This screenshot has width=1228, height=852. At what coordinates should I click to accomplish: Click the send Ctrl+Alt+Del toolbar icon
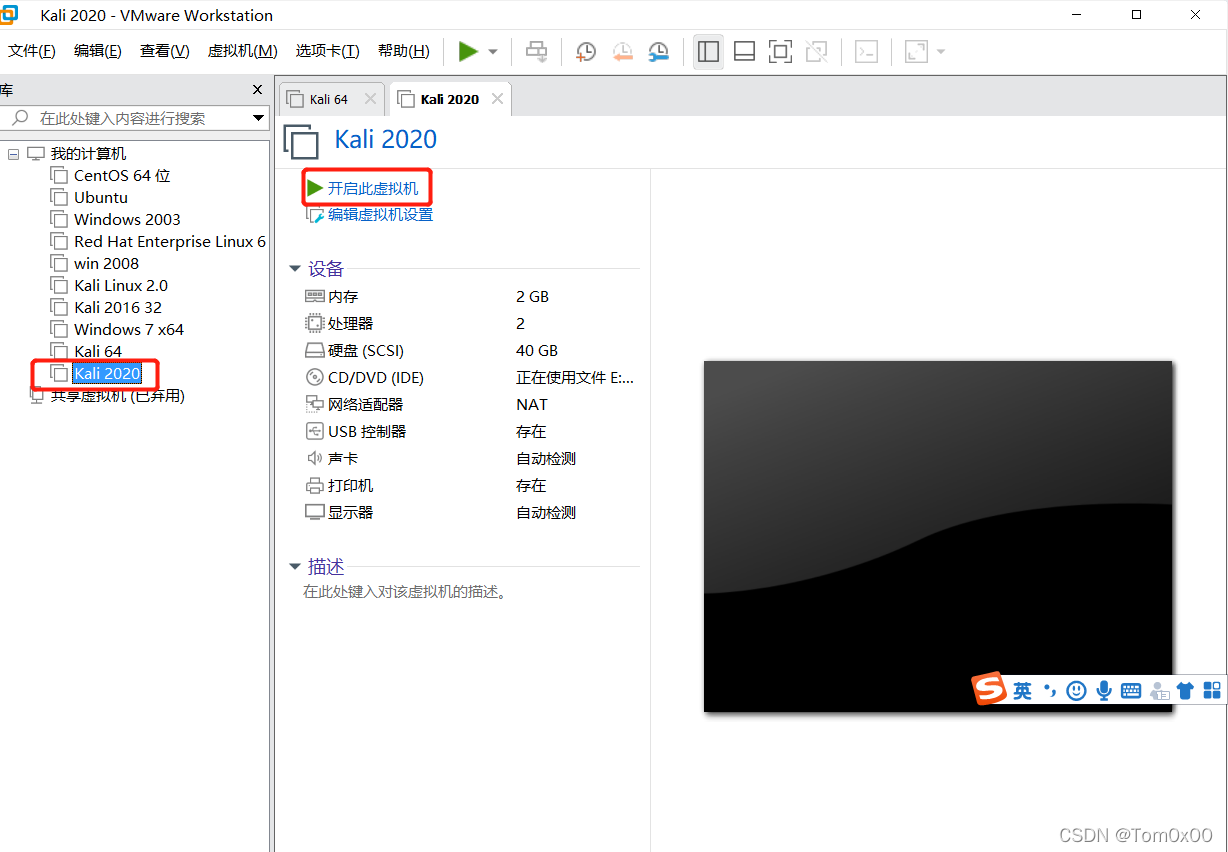pyautogui.click(x=537, y=51)
